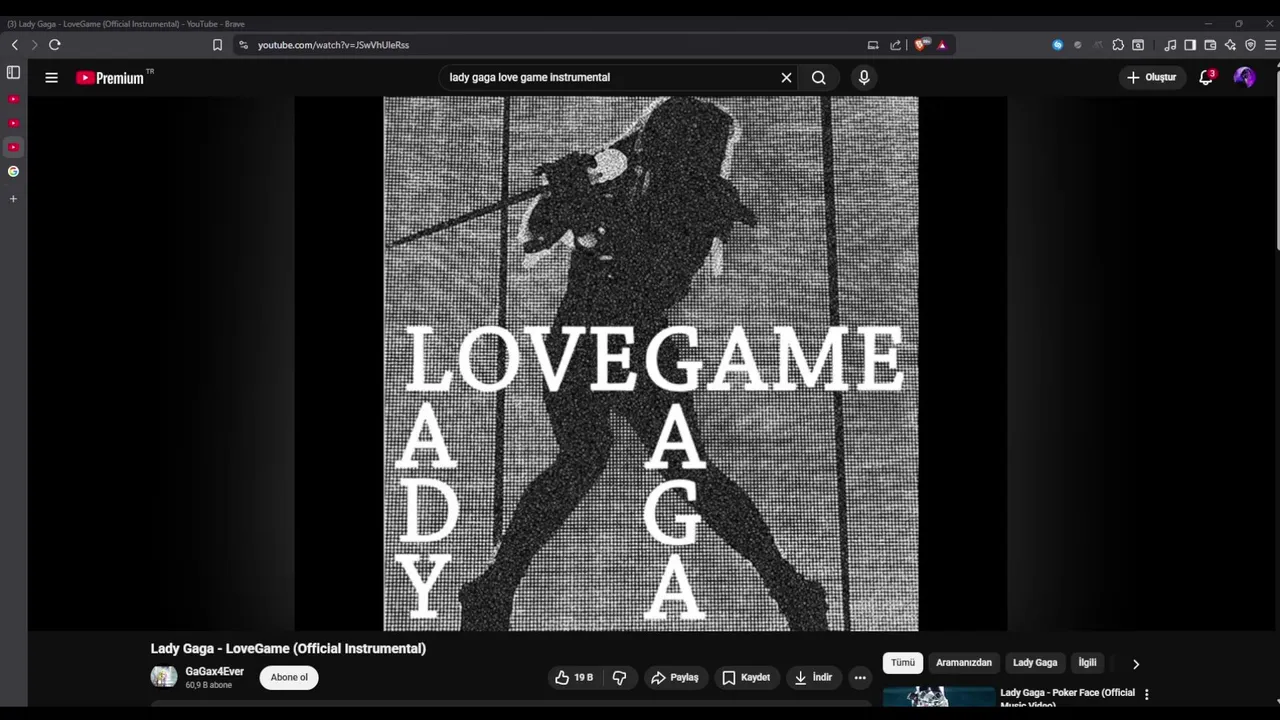
Task: Open the Extensions puzzle-piece menu
Action: [1118, 45]
